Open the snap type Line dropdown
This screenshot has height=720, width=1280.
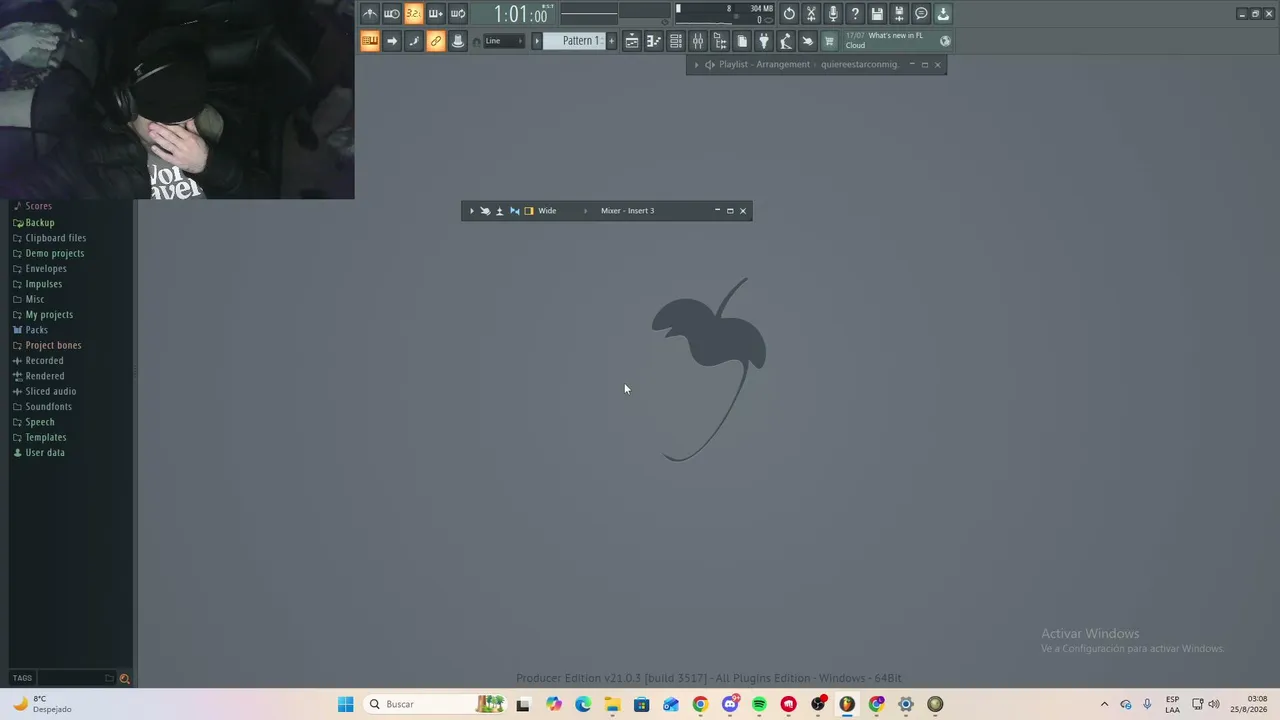tap(504, 41)
